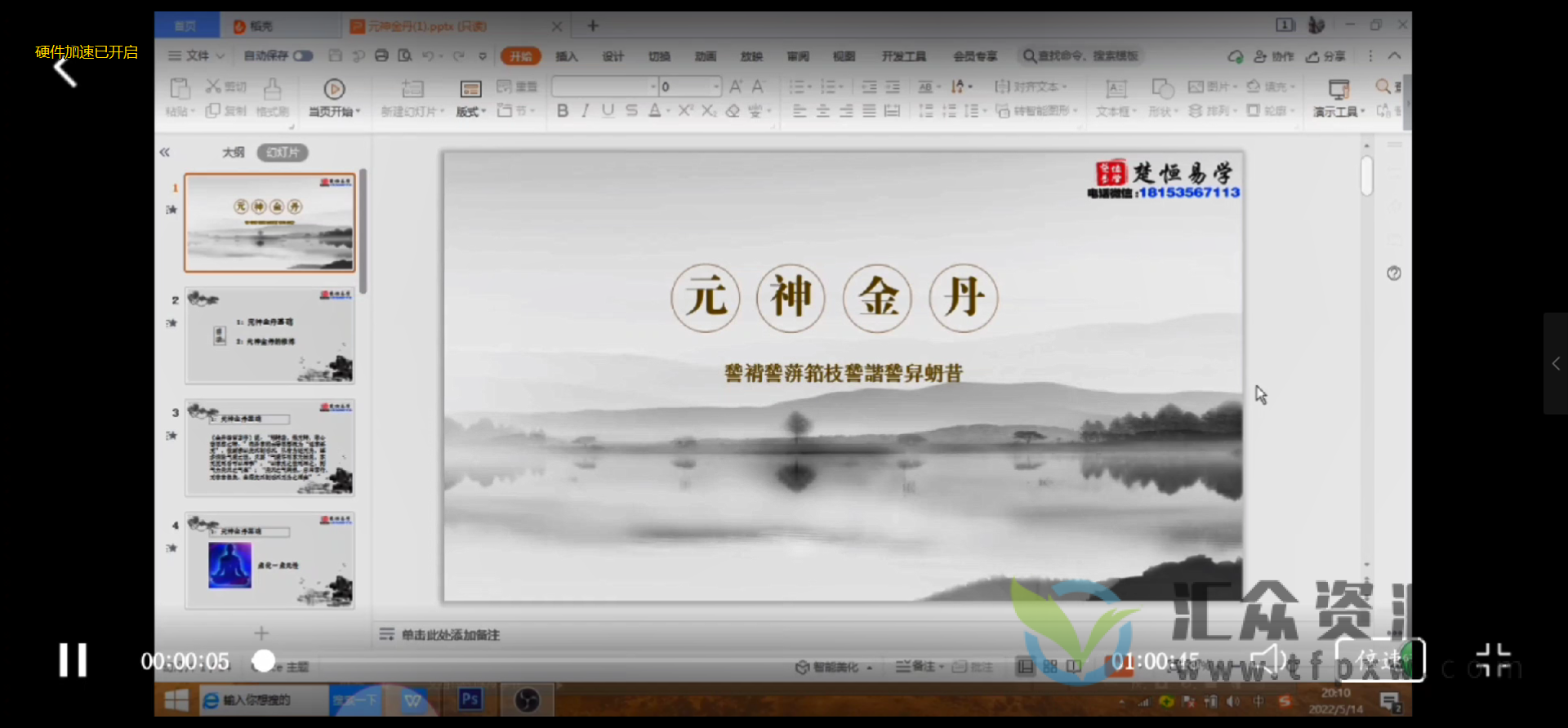The width and height of the screenshot is (1568, 728).
Task: Click the new slide icon
Action: pos(412,88)
